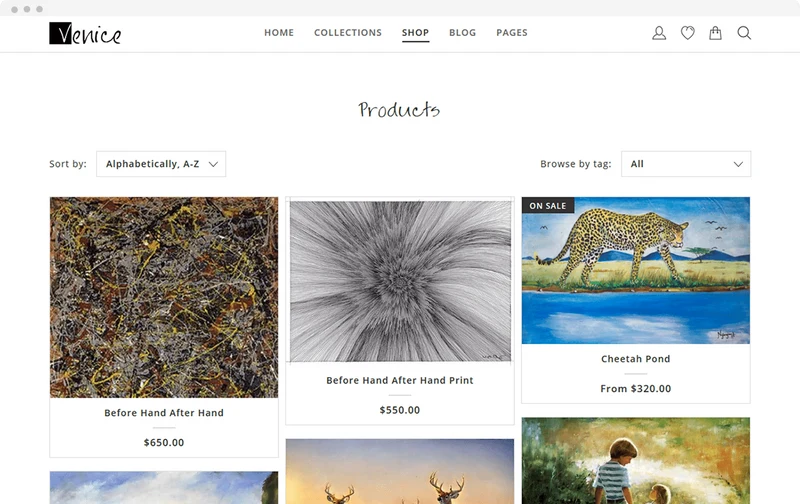Click the grey spiral drawing thumbnail

[x=400, y=281]
